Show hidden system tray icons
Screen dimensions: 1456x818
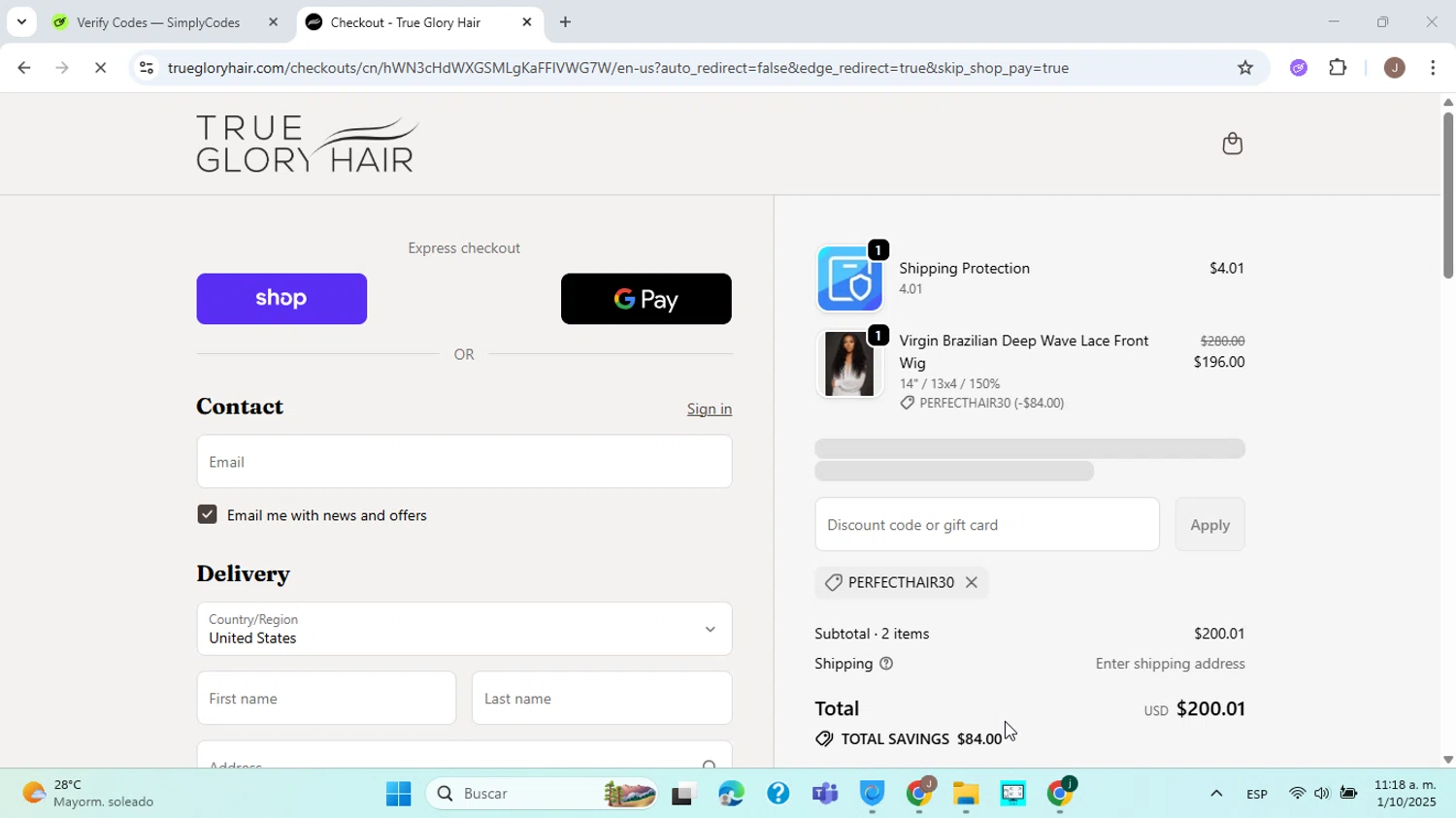tap(1215, 794)
